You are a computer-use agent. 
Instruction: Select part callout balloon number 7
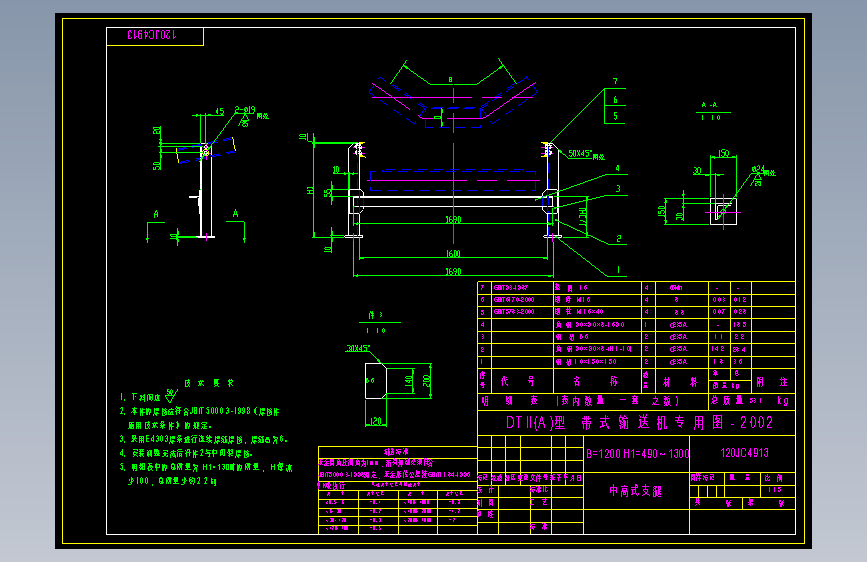coord(615,81)
